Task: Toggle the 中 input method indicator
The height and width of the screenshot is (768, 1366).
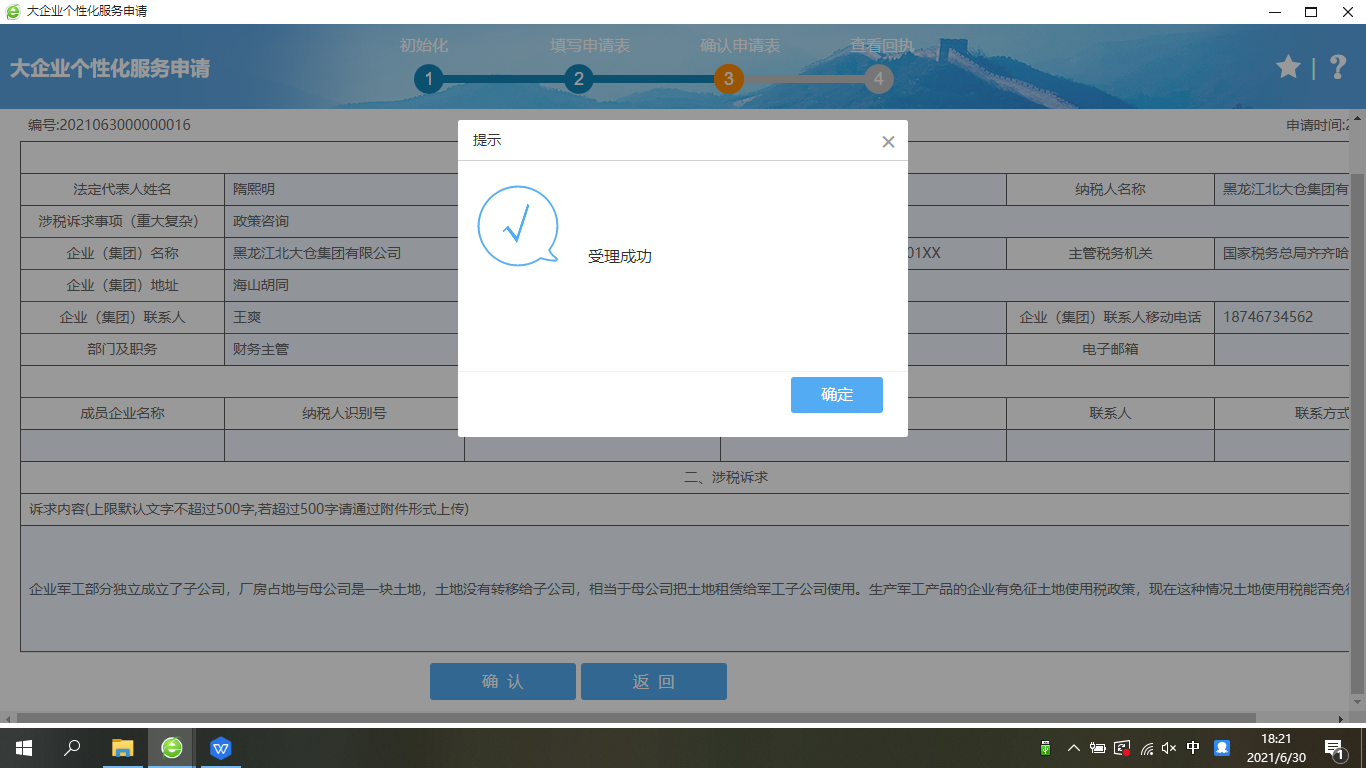Action: pyautogui.click(x=1193, y=748)
